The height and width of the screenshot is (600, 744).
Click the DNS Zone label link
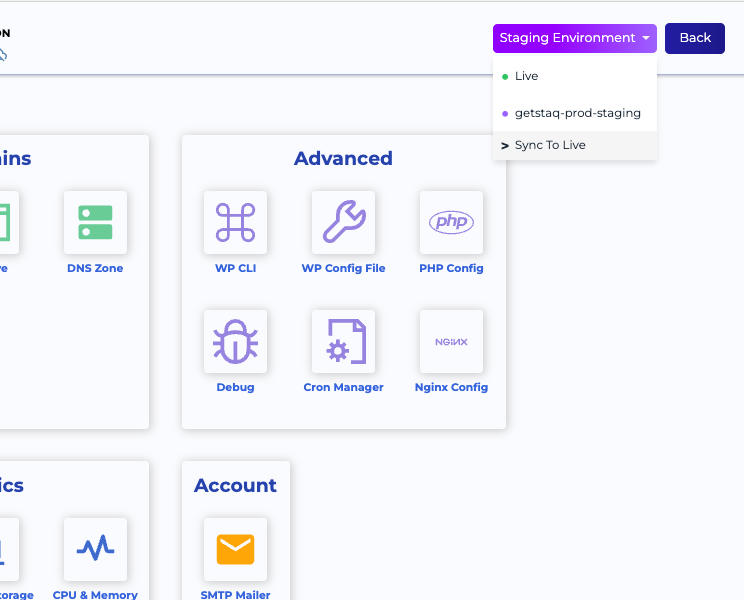pyautogui.click(x=95, y=268)
